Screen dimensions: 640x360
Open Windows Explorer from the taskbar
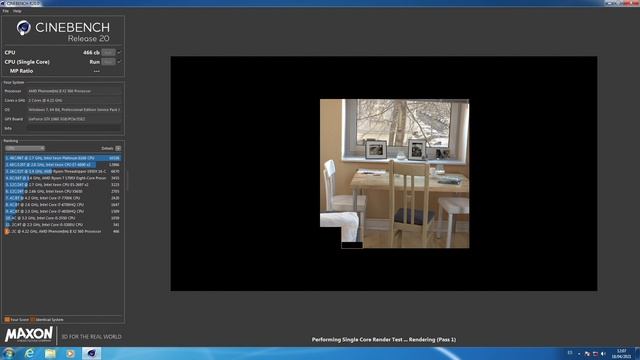[50, 353]
